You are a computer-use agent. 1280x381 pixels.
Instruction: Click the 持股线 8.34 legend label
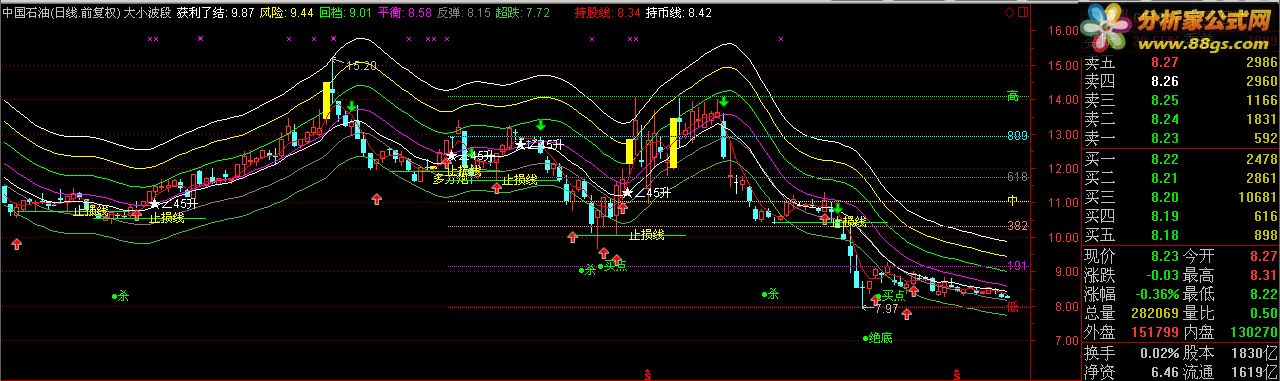[x=608, y=13]
